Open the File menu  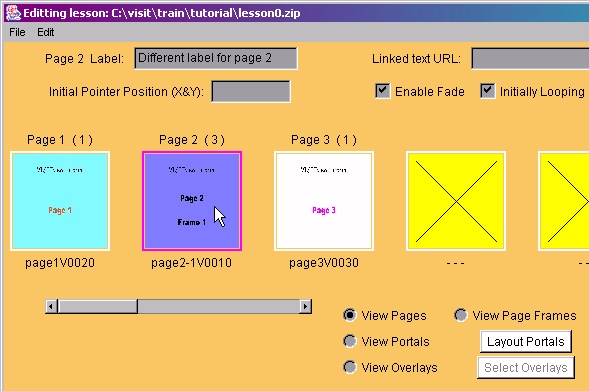click(x=17, y=32)
